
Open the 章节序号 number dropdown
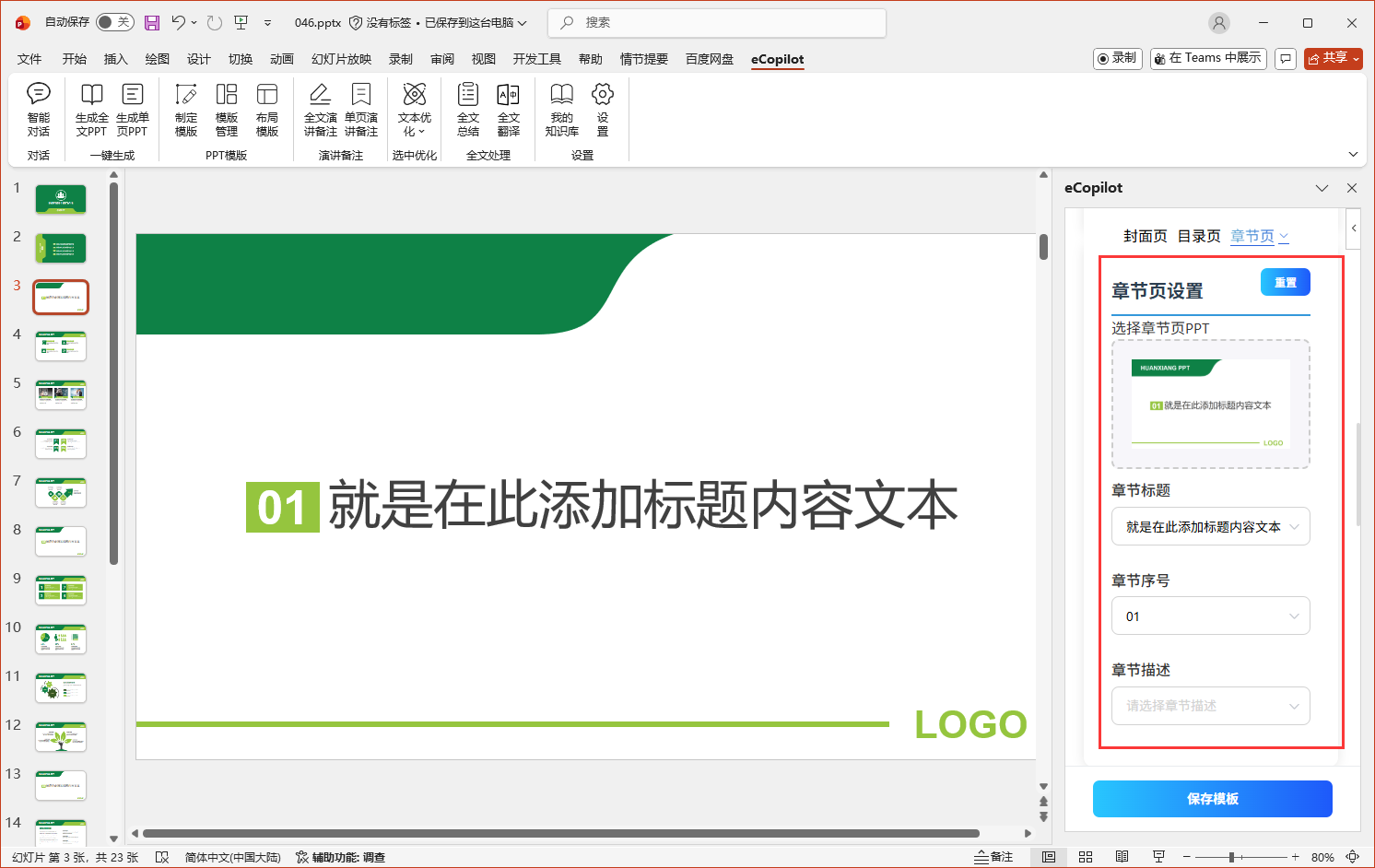pyautogui.click(x=1294, y=616)
